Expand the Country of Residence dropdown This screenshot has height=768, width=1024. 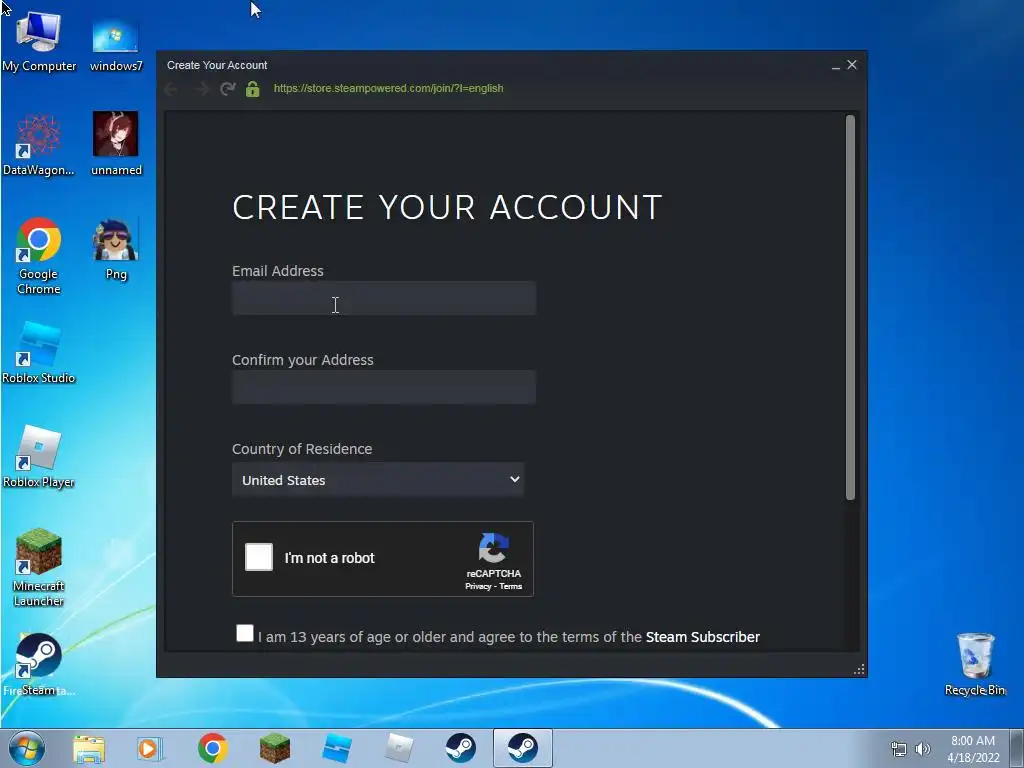click(378, 480)
